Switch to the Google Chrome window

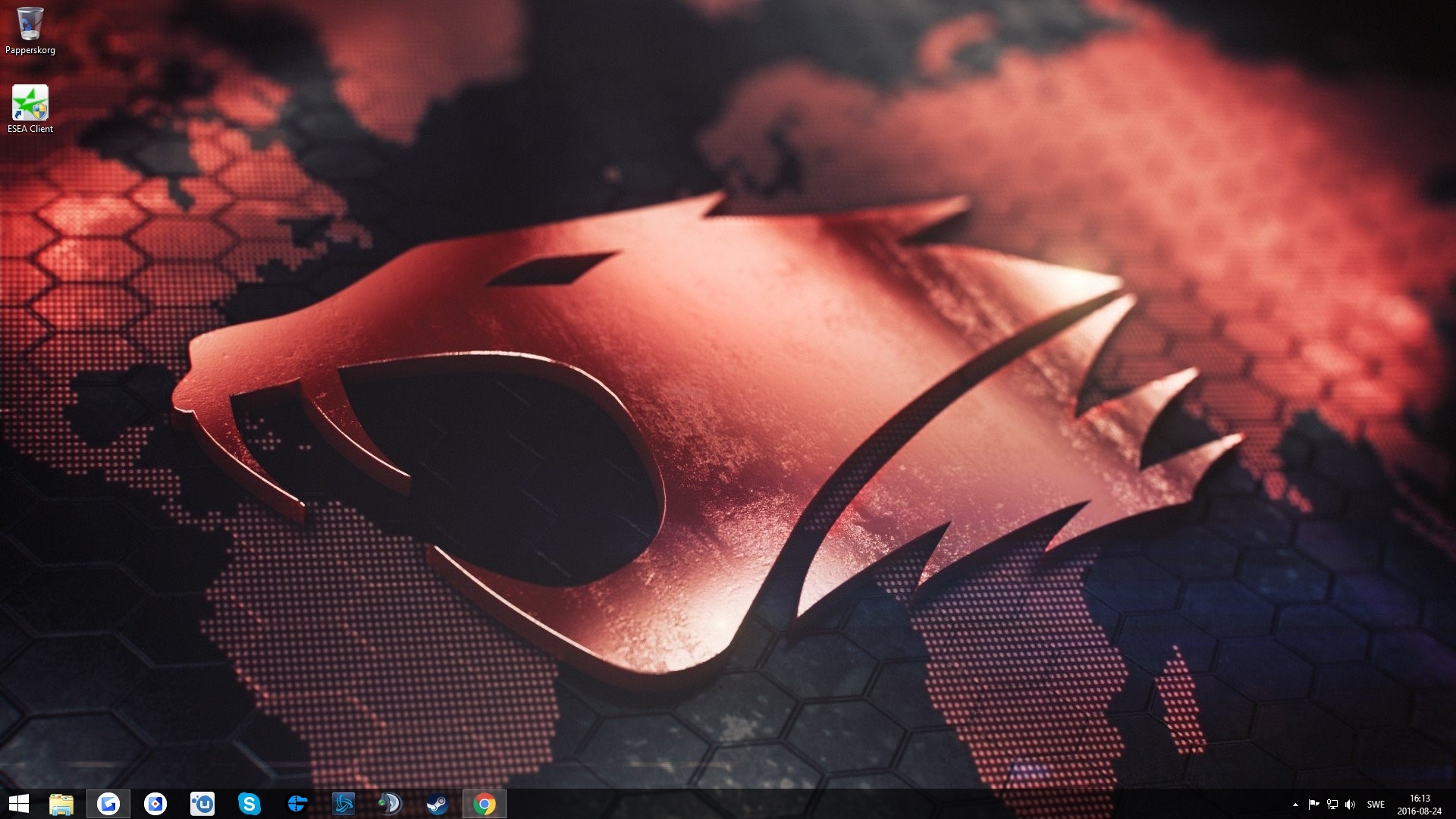tap(485, 804)
